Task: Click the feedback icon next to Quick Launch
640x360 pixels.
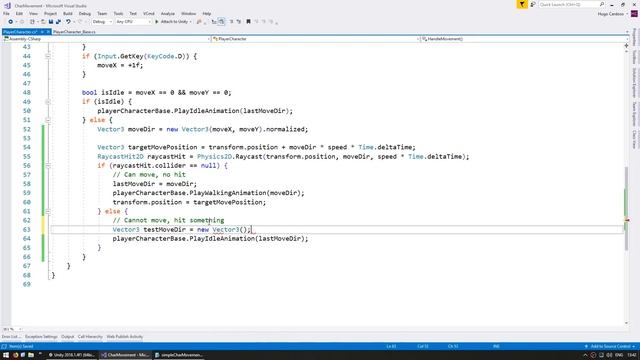Action: point(533,4)
